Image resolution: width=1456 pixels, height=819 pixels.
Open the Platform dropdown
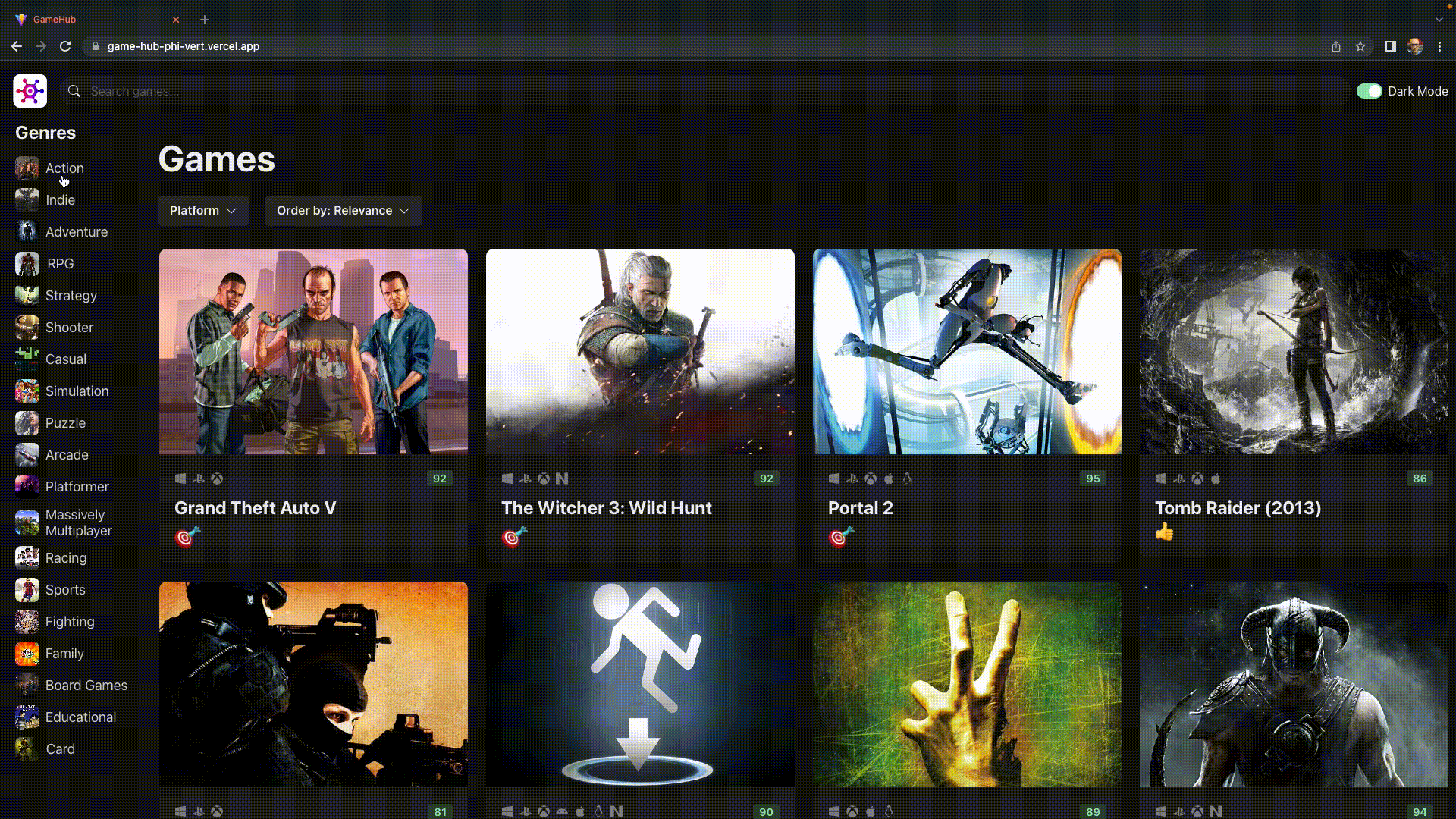(203, 211)
